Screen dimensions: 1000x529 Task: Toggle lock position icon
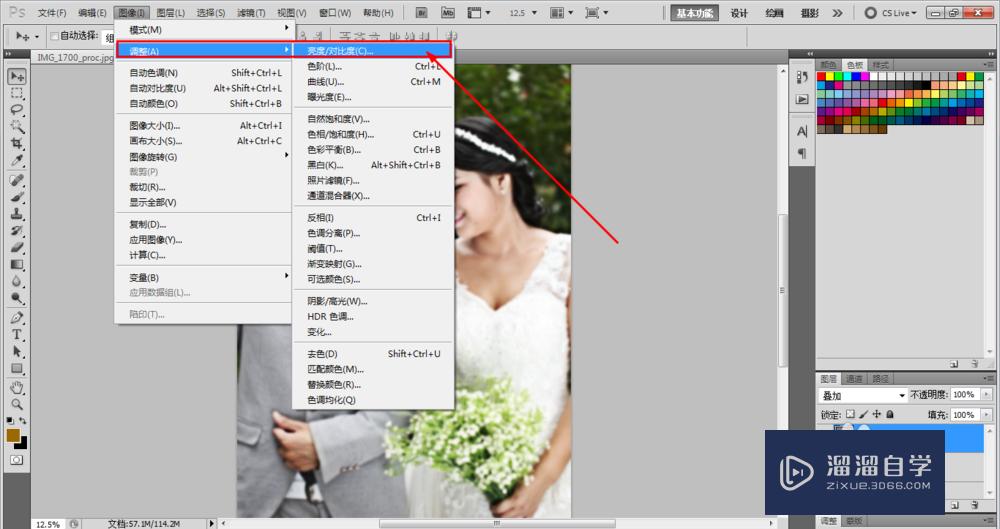877,414
